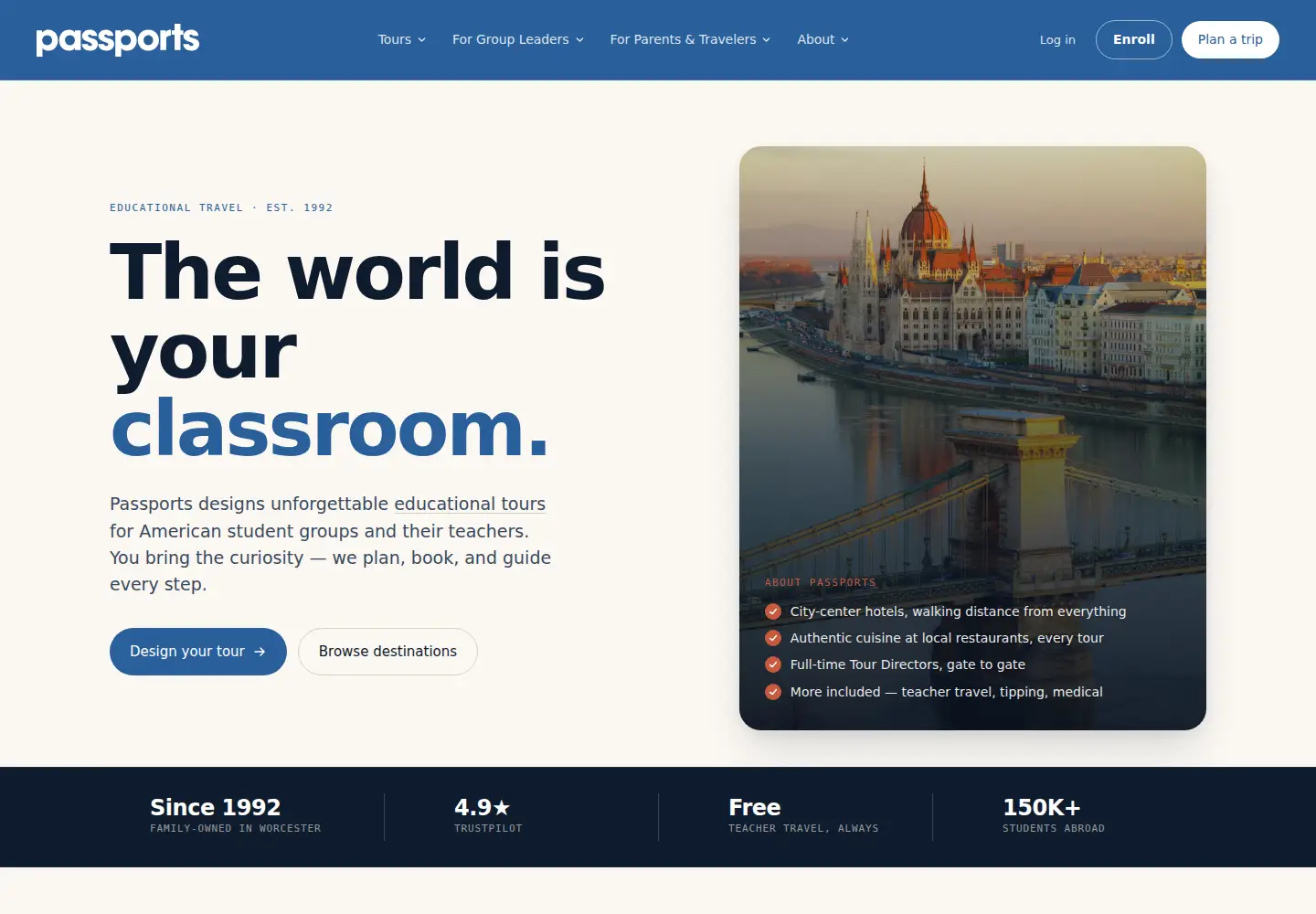Click 'FAMILY-OWNED IN WORCESTER' caption

pyautogui.click(x=236, y=828)
